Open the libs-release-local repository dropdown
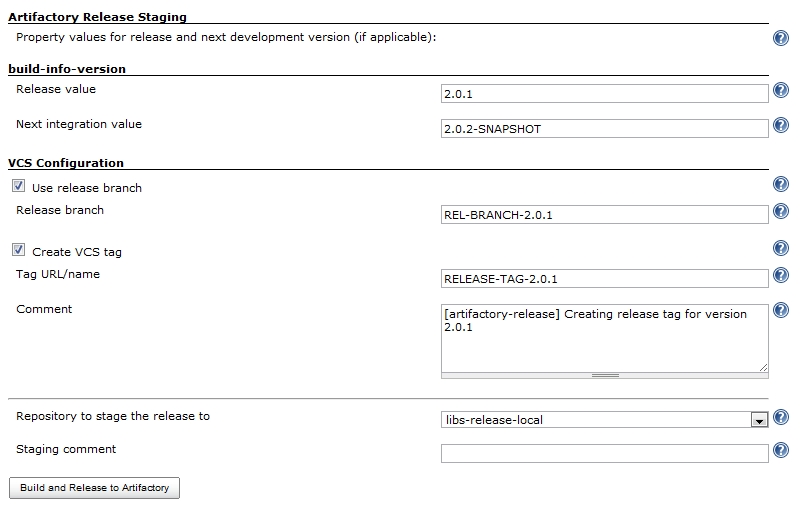800x507 pixels. [x=605, y=420]
